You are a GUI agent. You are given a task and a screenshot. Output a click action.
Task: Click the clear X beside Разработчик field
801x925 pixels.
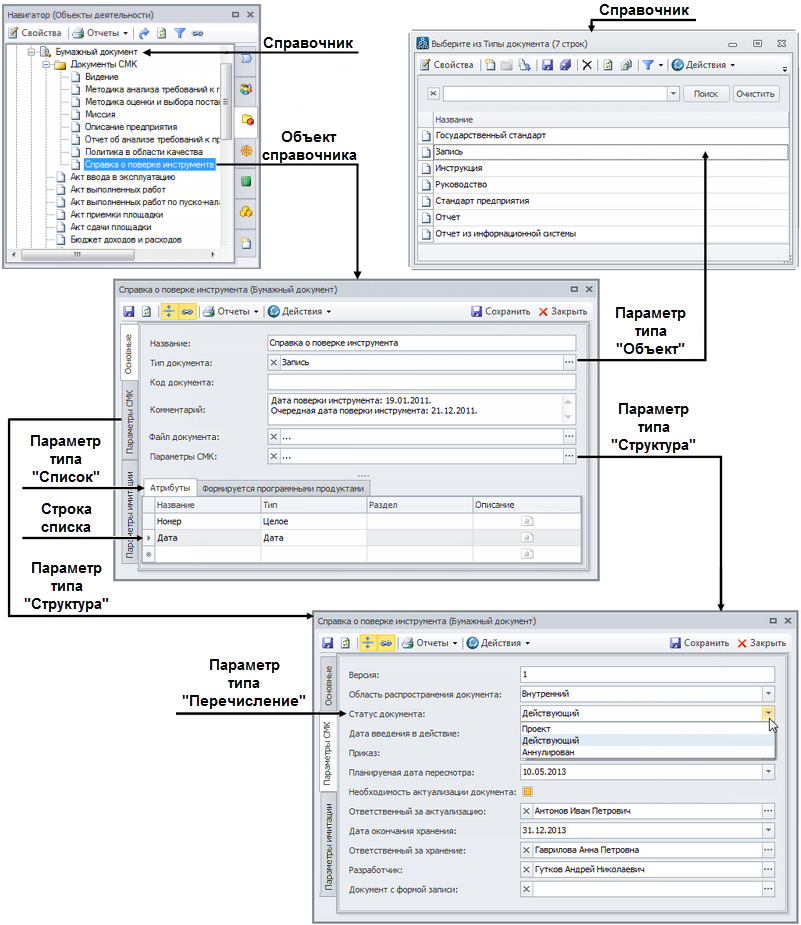(x=527, y=869)
